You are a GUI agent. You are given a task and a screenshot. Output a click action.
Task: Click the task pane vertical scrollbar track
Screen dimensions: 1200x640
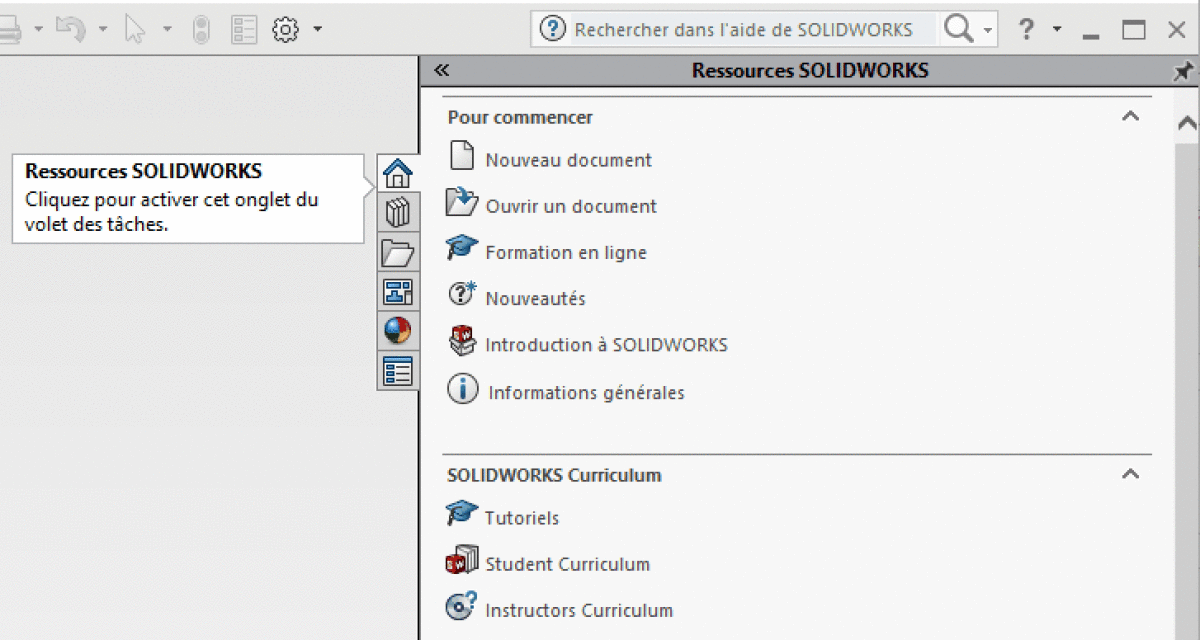1186,390
